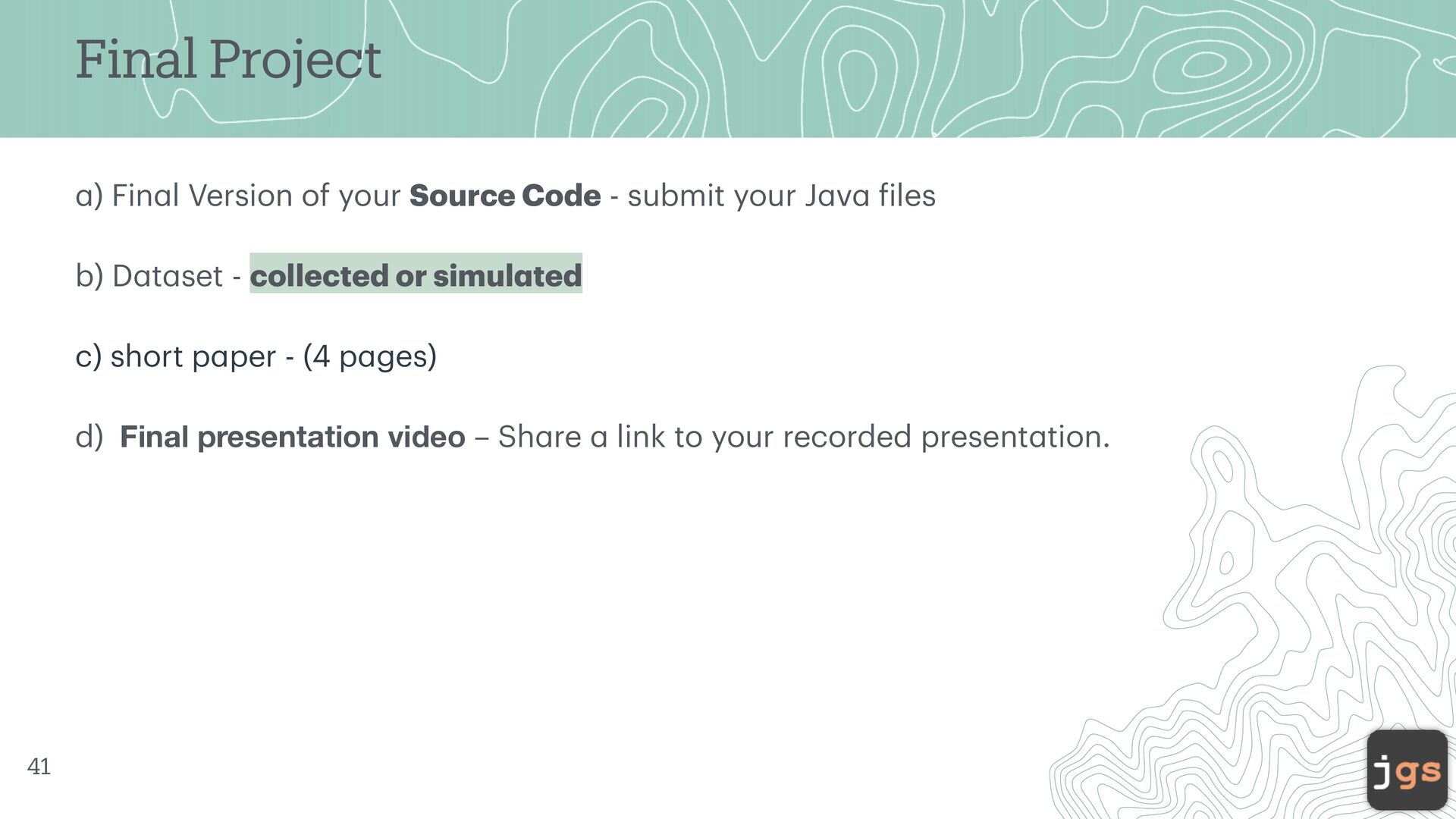Click the d) list marker
The width and height of the screenshot is (1456, 819).
(x=88, y=437)
